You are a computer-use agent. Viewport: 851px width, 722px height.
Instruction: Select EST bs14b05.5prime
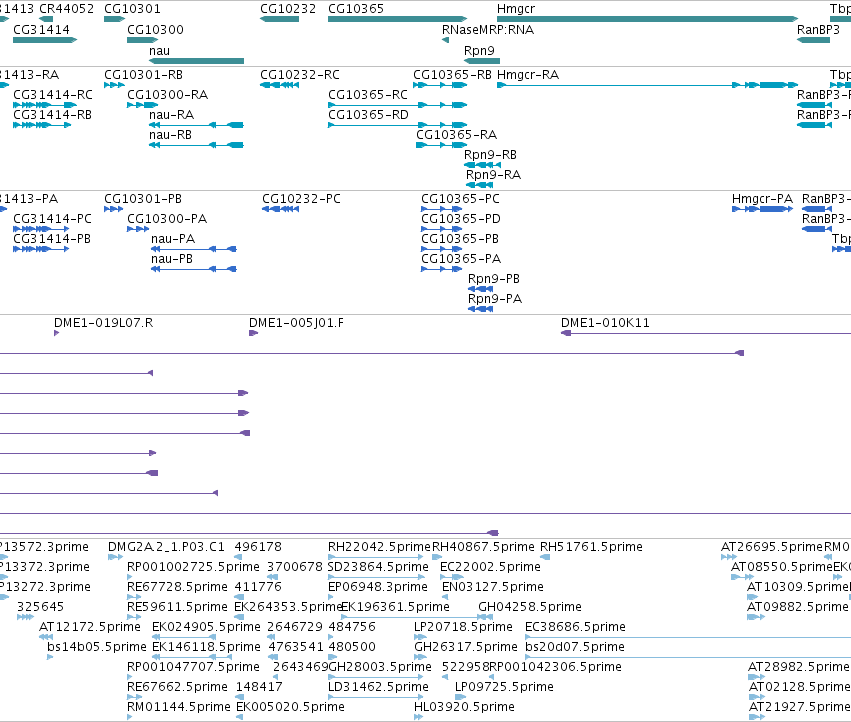[97, 647]
